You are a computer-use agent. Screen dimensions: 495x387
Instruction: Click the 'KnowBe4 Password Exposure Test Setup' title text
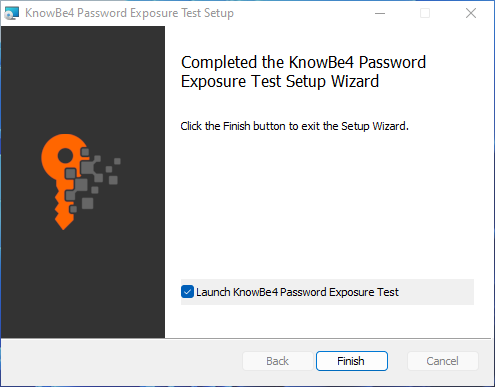129,13
